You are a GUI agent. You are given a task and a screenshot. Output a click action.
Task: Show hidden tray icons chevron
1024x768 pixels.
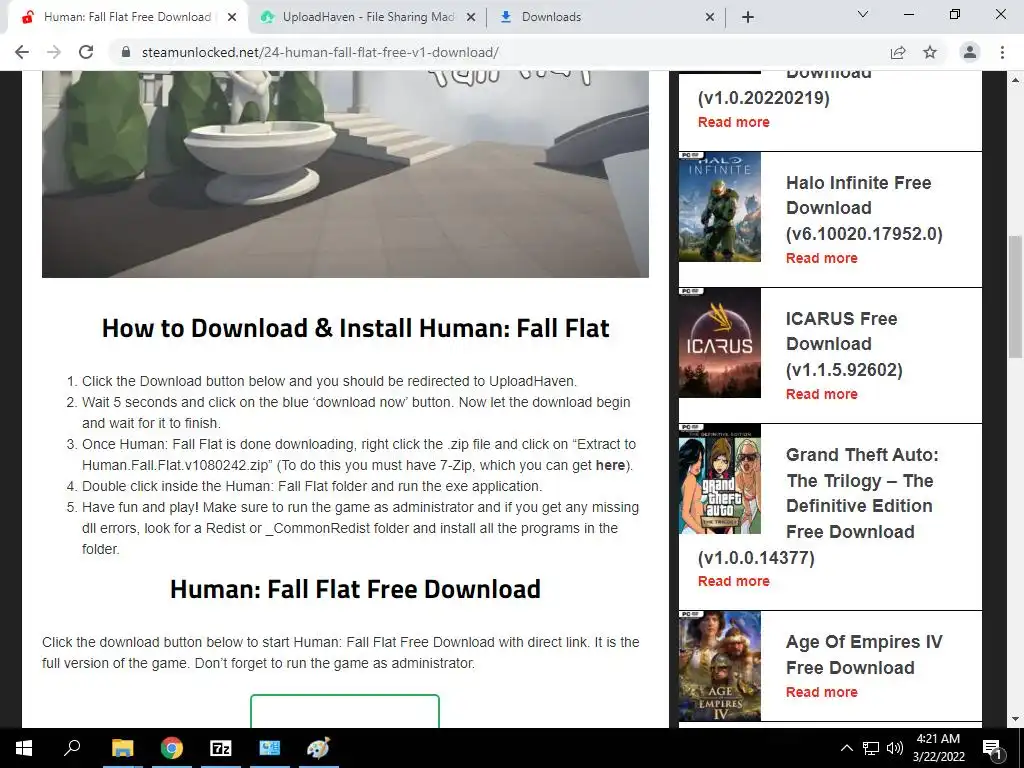click(846, 748)
